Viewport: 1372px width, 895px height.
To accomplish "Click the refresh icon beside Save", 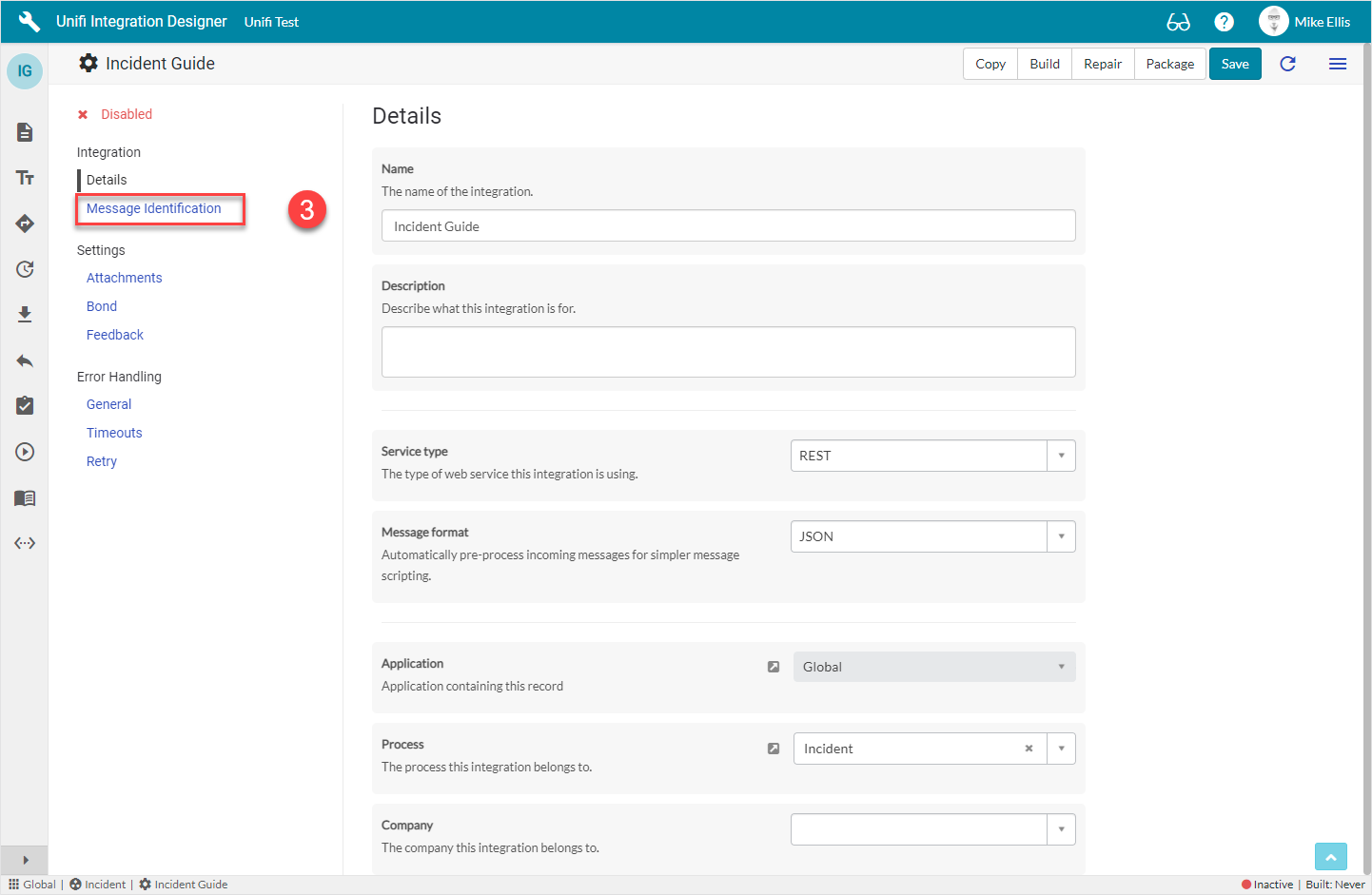I will [1287, 64].
